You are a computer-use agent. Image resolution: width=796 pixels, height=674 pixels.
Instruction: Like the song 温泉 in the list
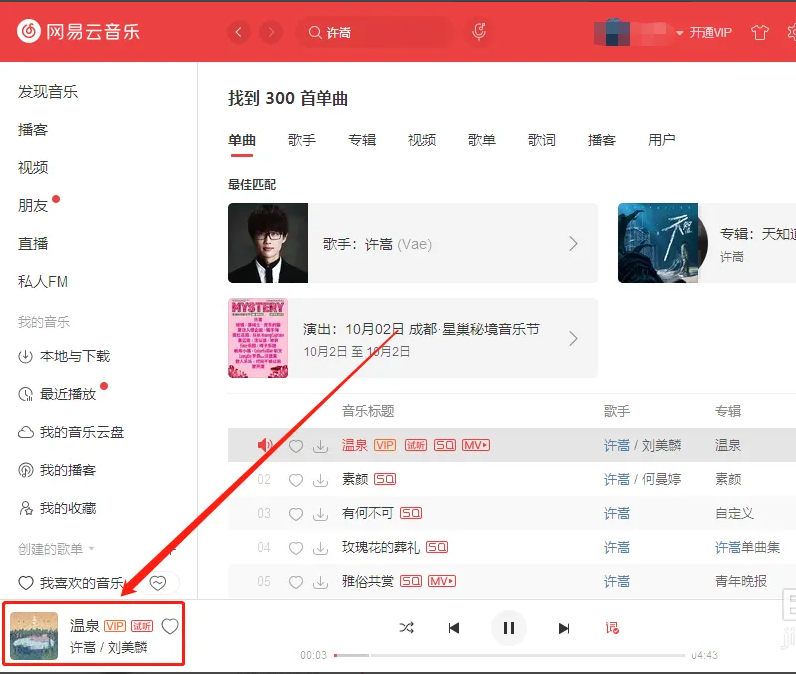pos(296,446)
